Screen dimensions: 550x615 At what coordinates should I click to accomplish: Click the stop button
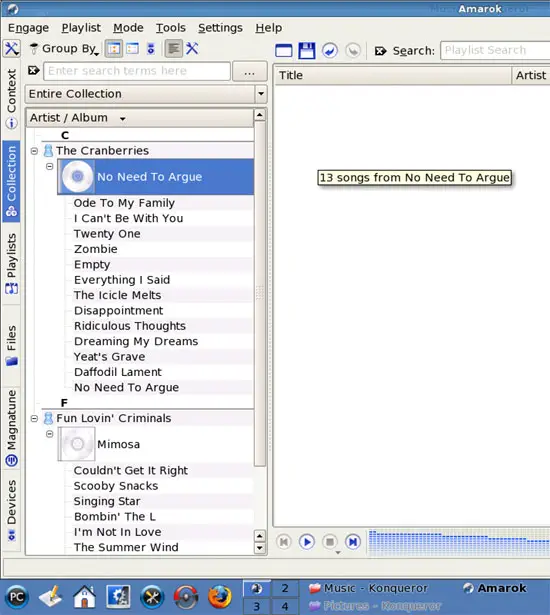[330, 542]
